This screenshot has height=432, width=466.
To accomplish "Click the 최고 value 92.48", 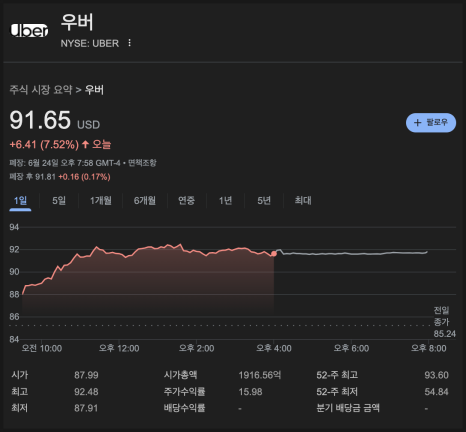I will [86, 391].
